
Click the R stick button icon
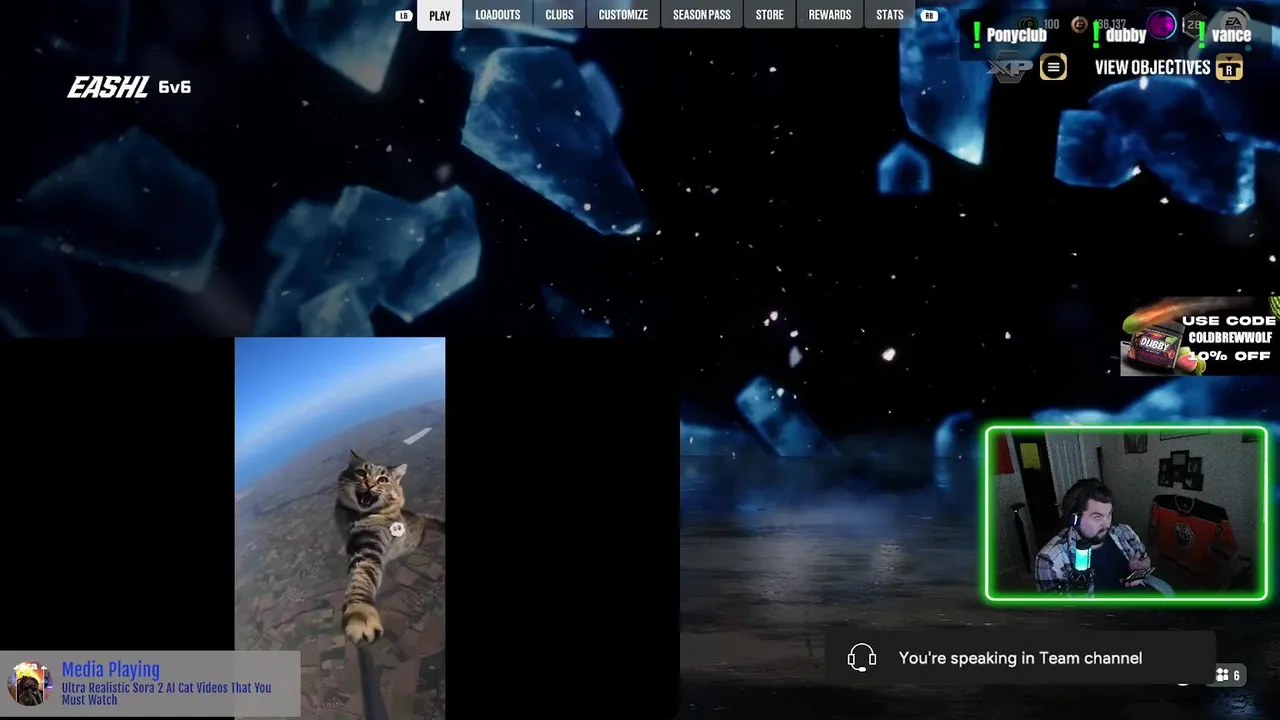point(1229,67)
